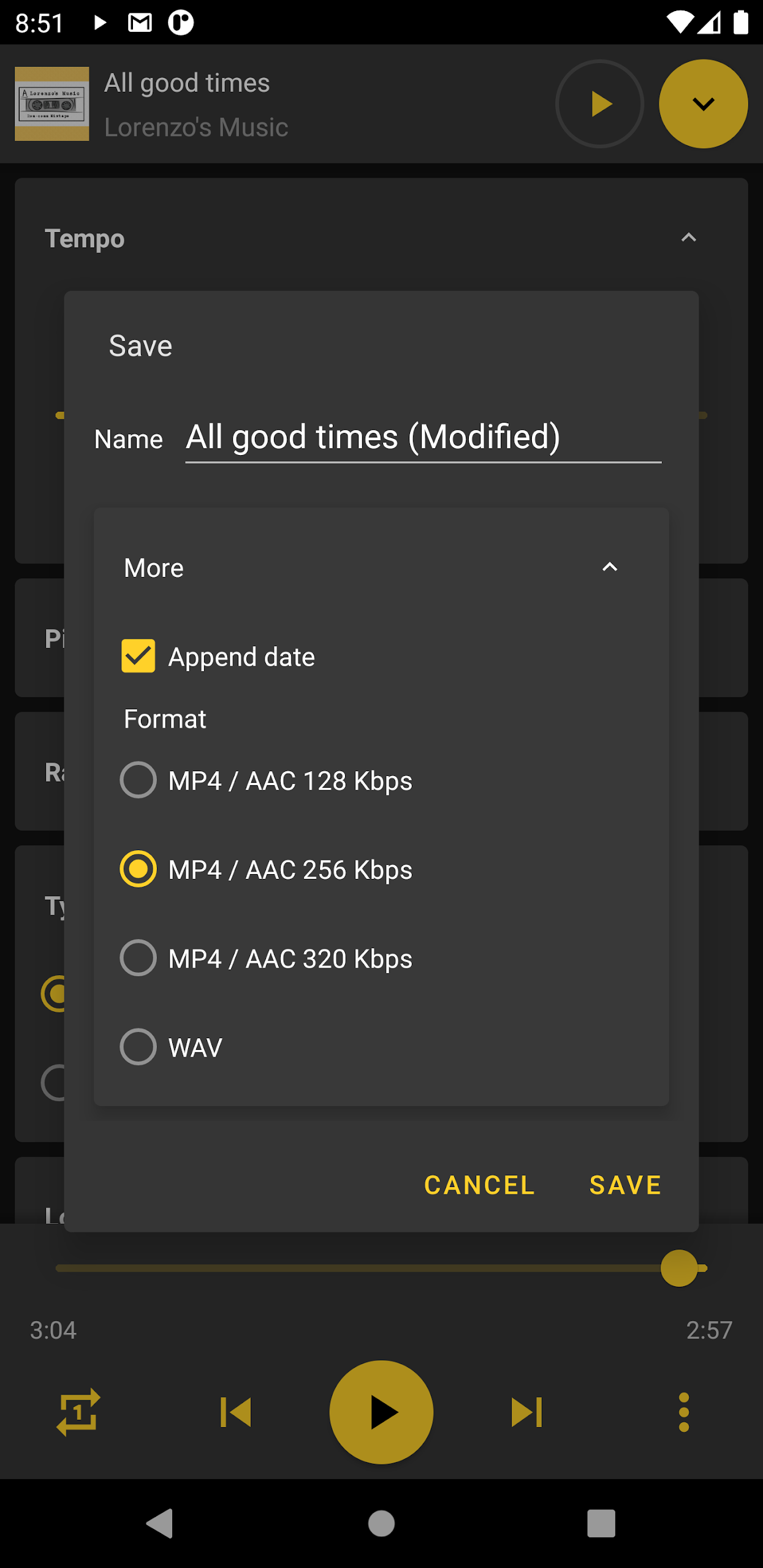Collapse the Tempo panel
Screen dimensions: 763x1568
tap(688, 238)
